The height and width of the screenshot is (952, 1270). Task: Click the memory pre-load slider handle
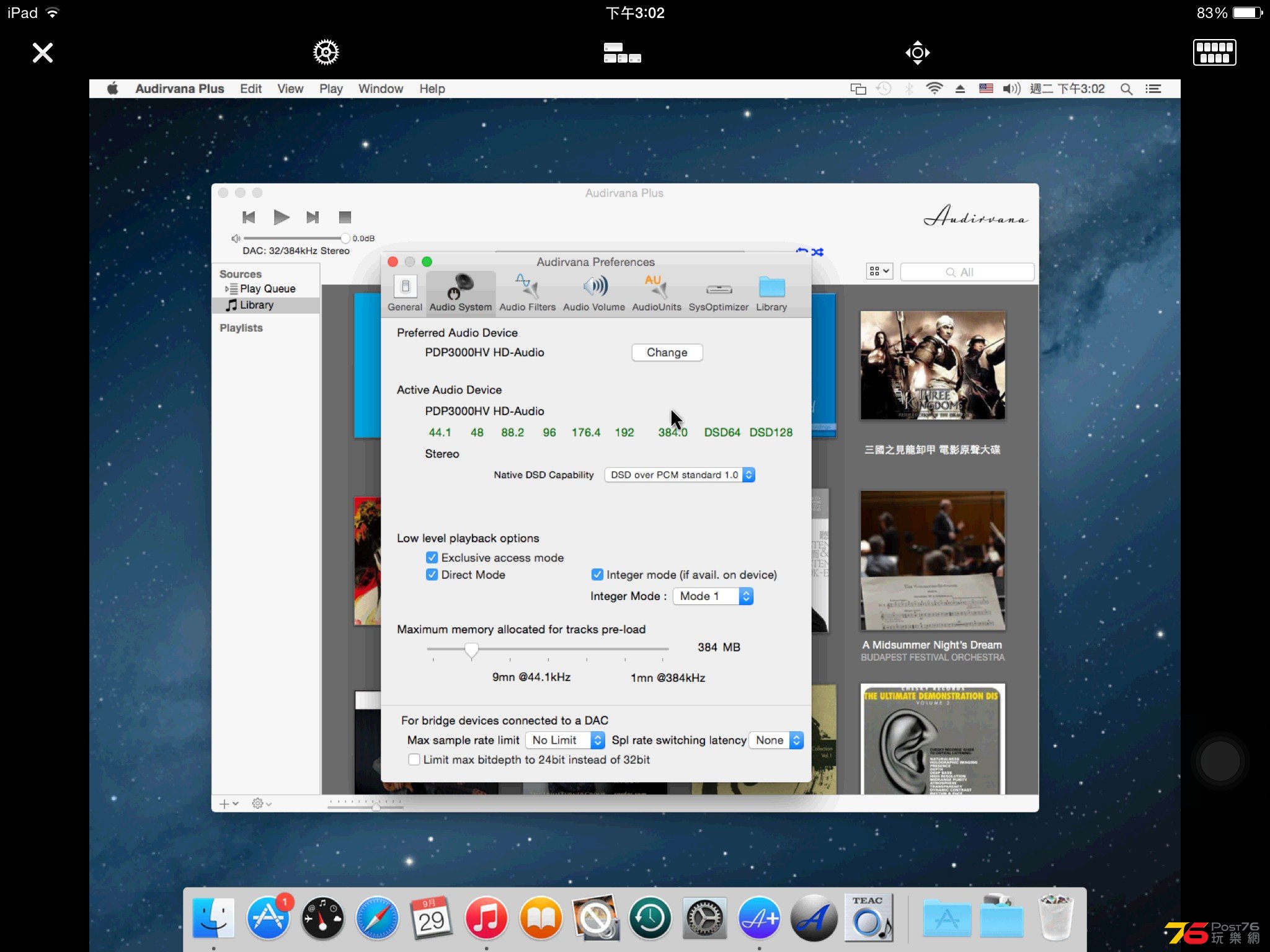(471, 650)
